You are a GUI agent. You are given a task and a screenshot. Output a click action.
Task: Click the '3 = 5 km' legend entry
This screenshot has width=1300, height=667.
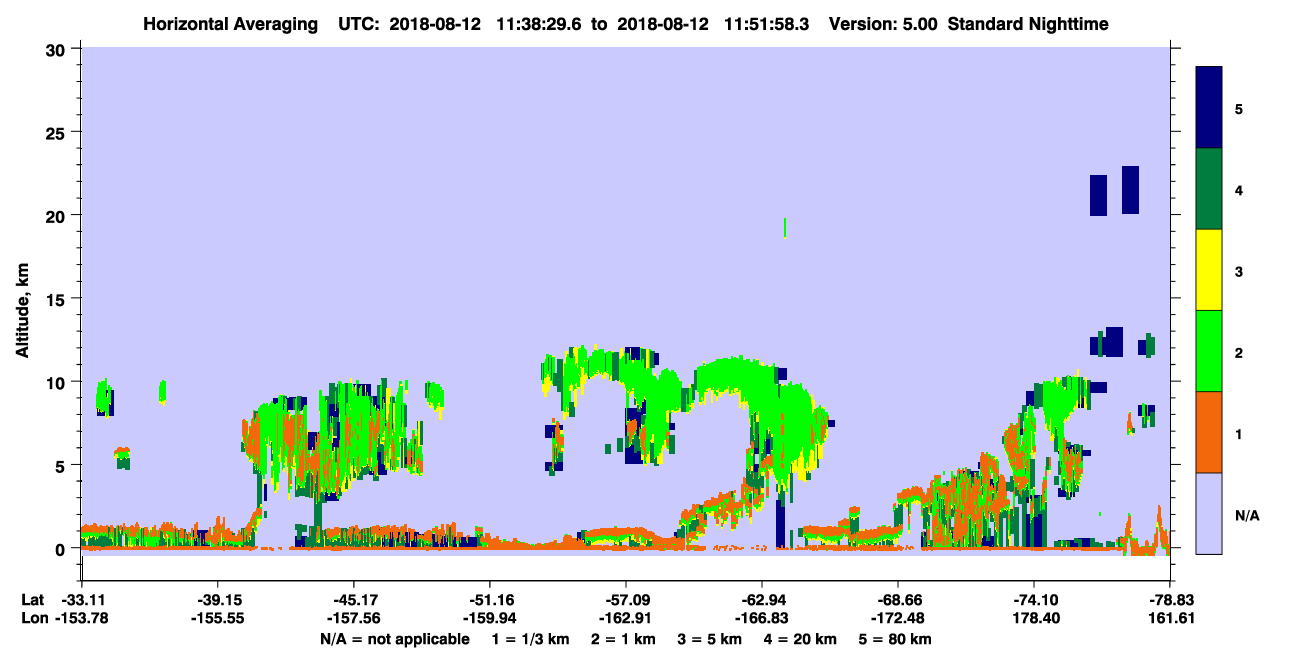tap(709, 639)
